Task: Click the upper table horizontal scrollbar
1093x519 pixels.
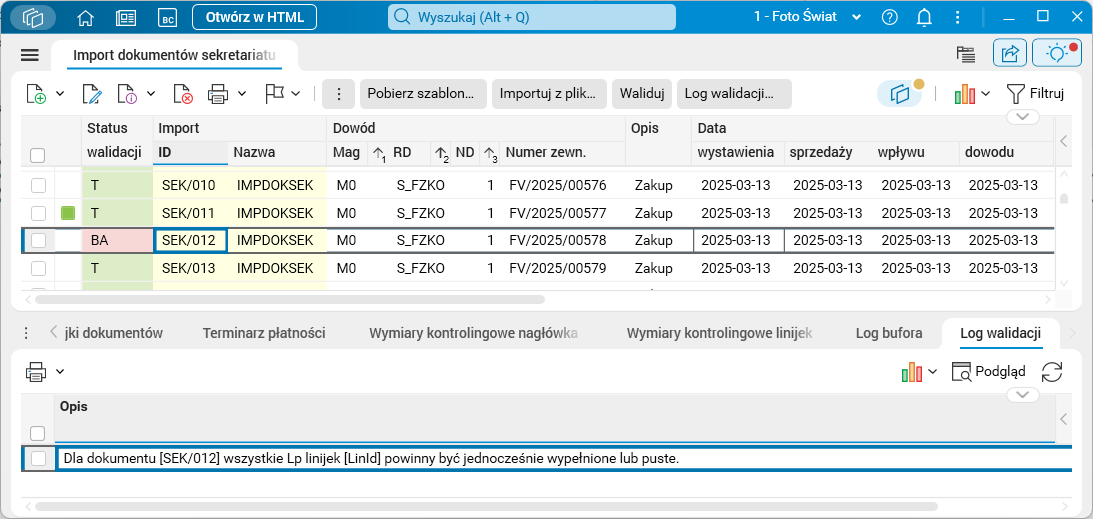Action: pyautogui.click(x=289, y=300)
